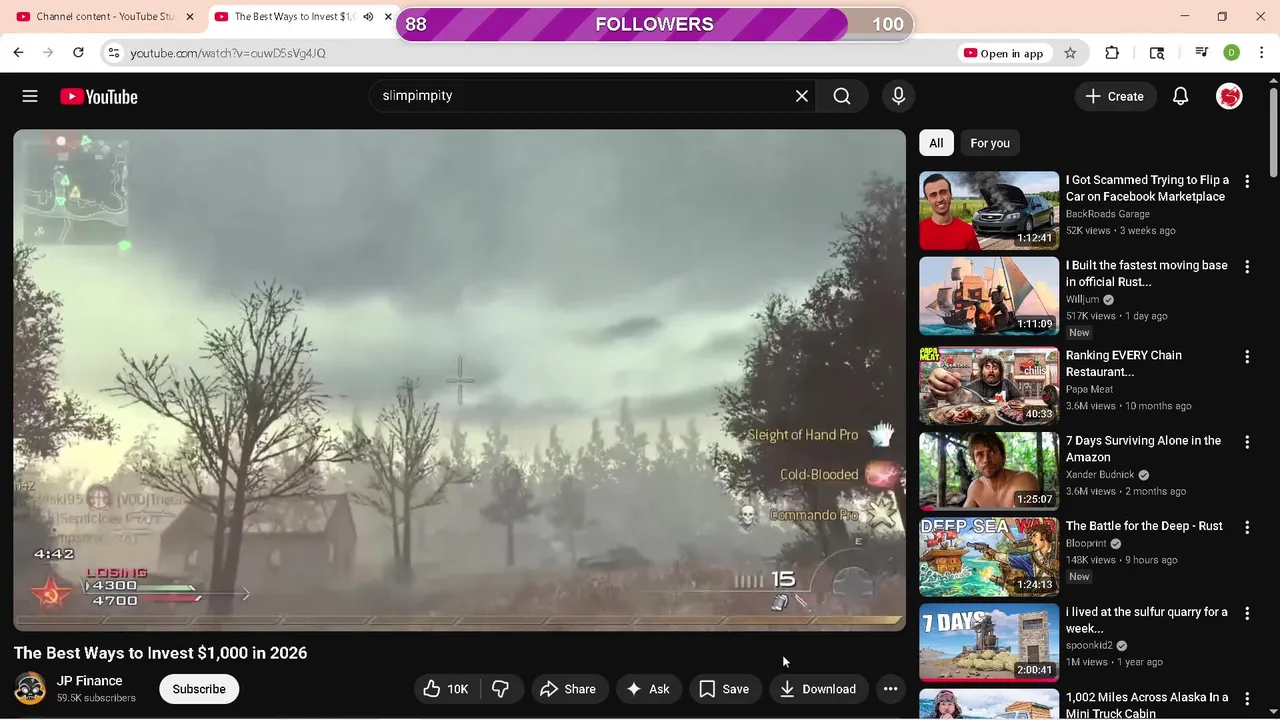This screenshot has height=720, width=1280.
Task: Go back using browser back arrow
Action: point(18,52)
